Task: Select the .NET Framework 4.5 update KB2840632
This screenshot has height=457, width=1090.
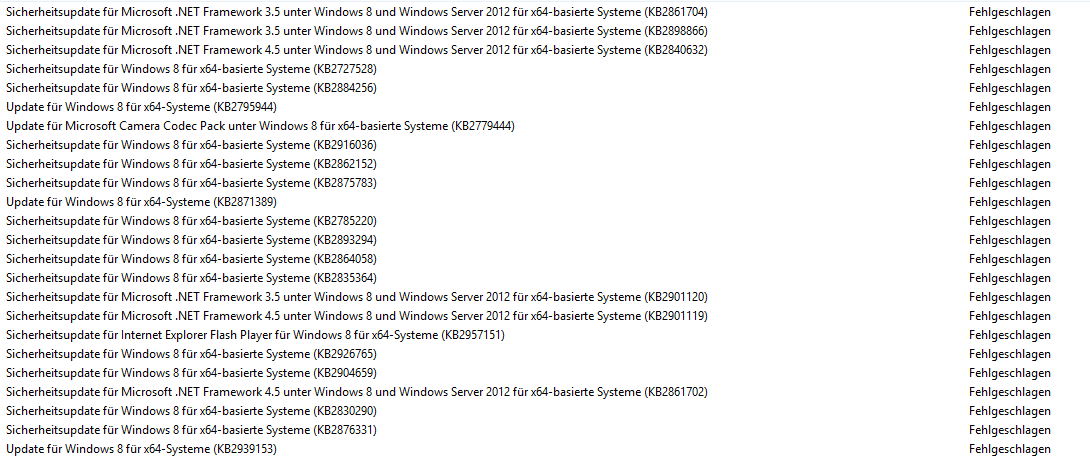Action: pos(356,50)
